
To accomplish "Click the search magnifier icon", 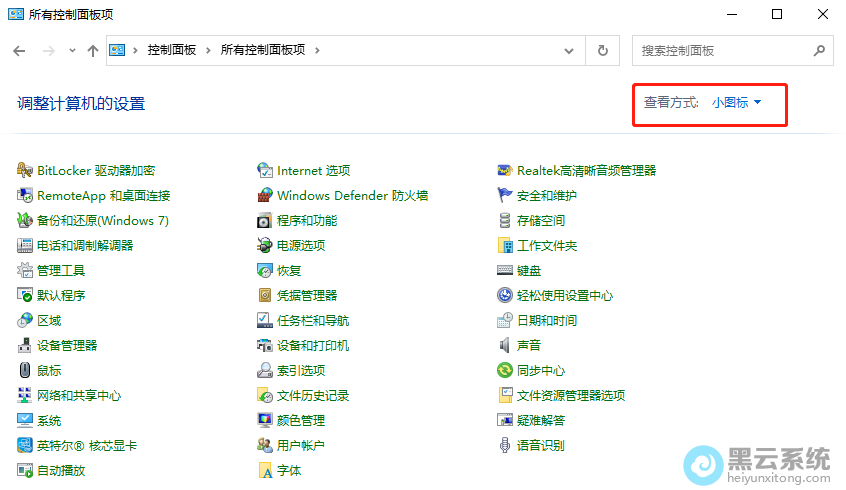I will pyautogui.click(x=819, y=51).
